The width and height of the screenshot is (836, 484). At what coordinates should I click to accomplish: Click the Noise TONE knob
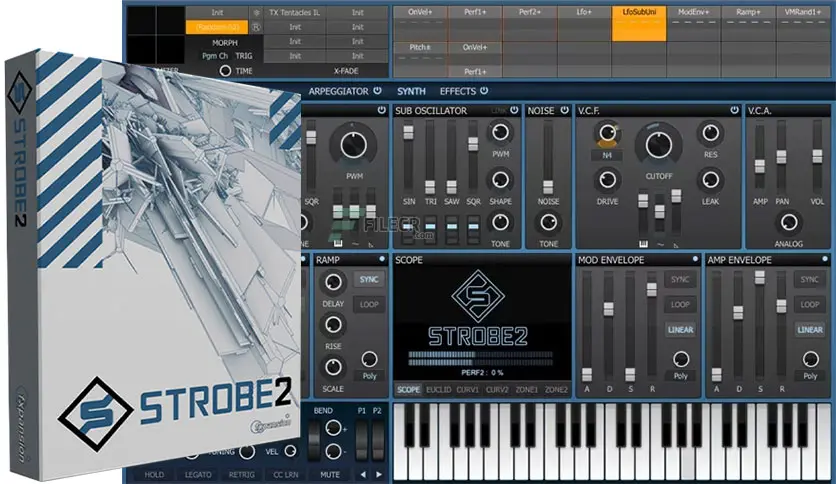pos(548,222)
